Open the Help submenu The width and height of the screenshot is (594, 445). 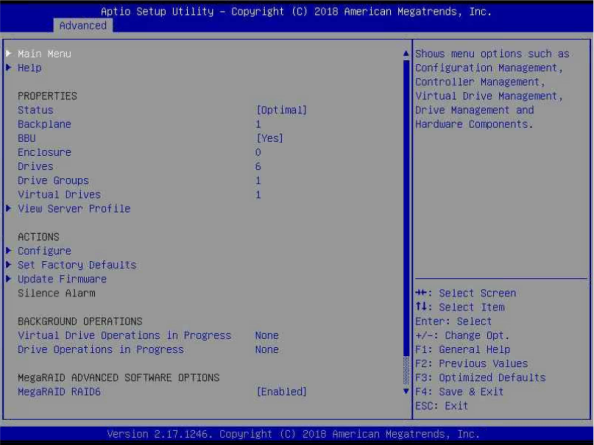pyautogui.click(x=30, y=68)
